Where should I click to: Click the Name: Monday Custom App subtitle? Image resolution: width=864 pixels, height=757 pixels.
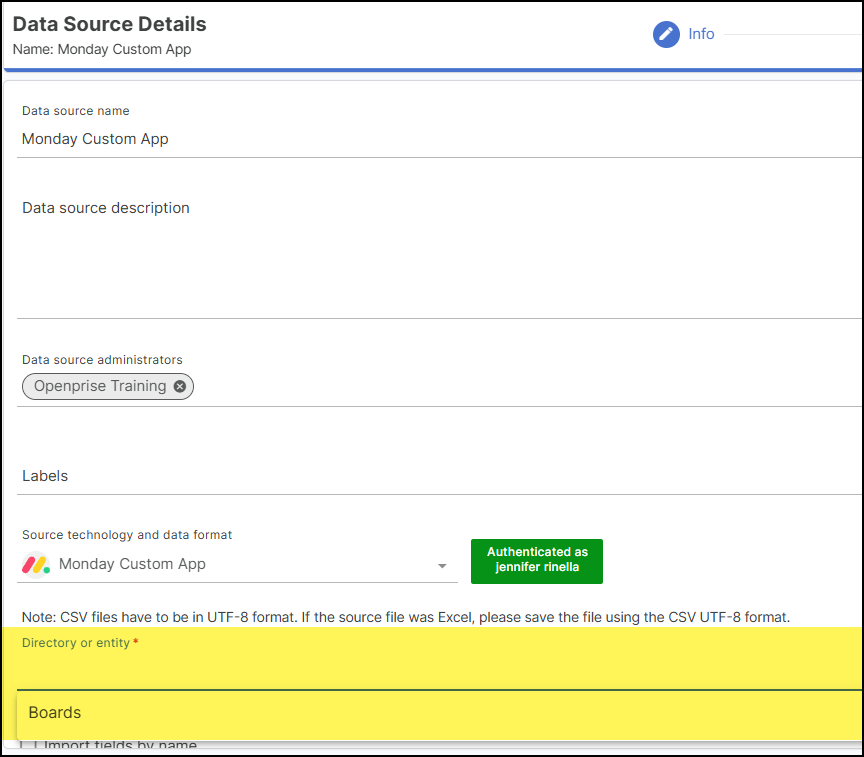pyautogui.click(x=102, y=49)
